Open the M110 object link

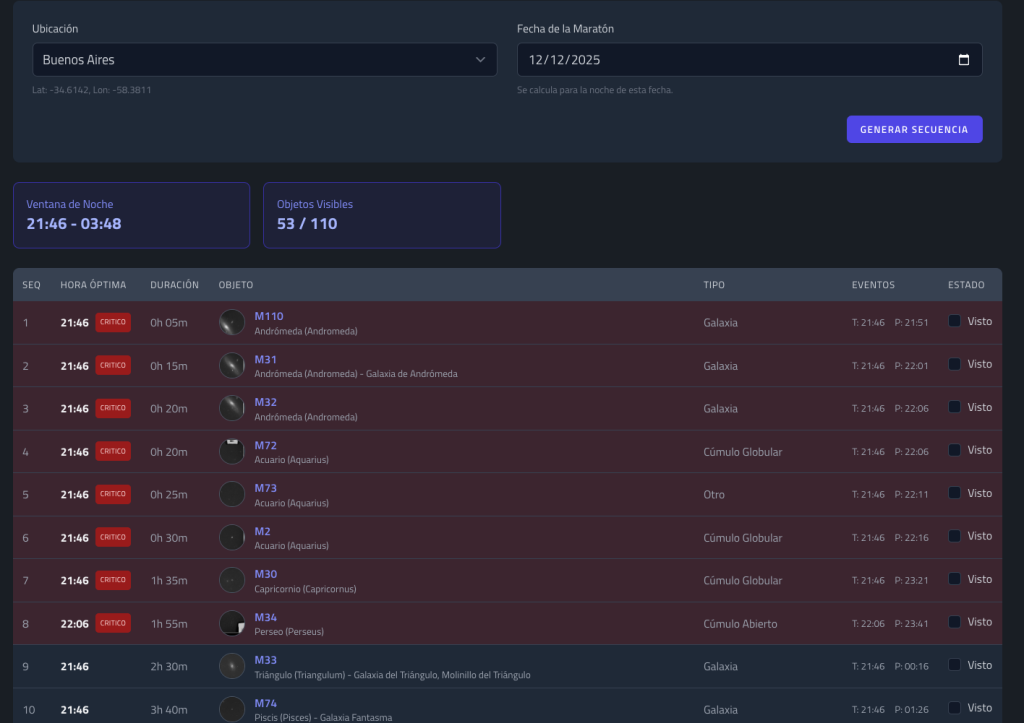click(x=268, y=316)
